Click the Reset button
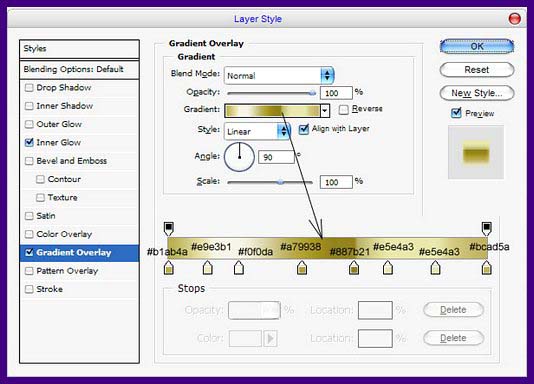 pos(477,70)
